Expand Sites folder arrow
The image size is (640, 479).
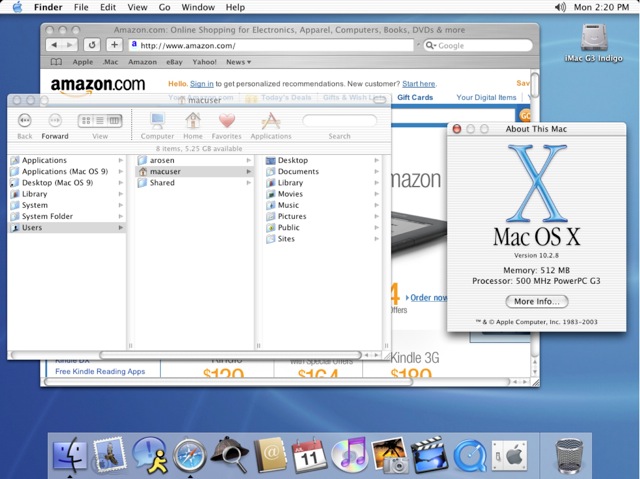[376, 239]
